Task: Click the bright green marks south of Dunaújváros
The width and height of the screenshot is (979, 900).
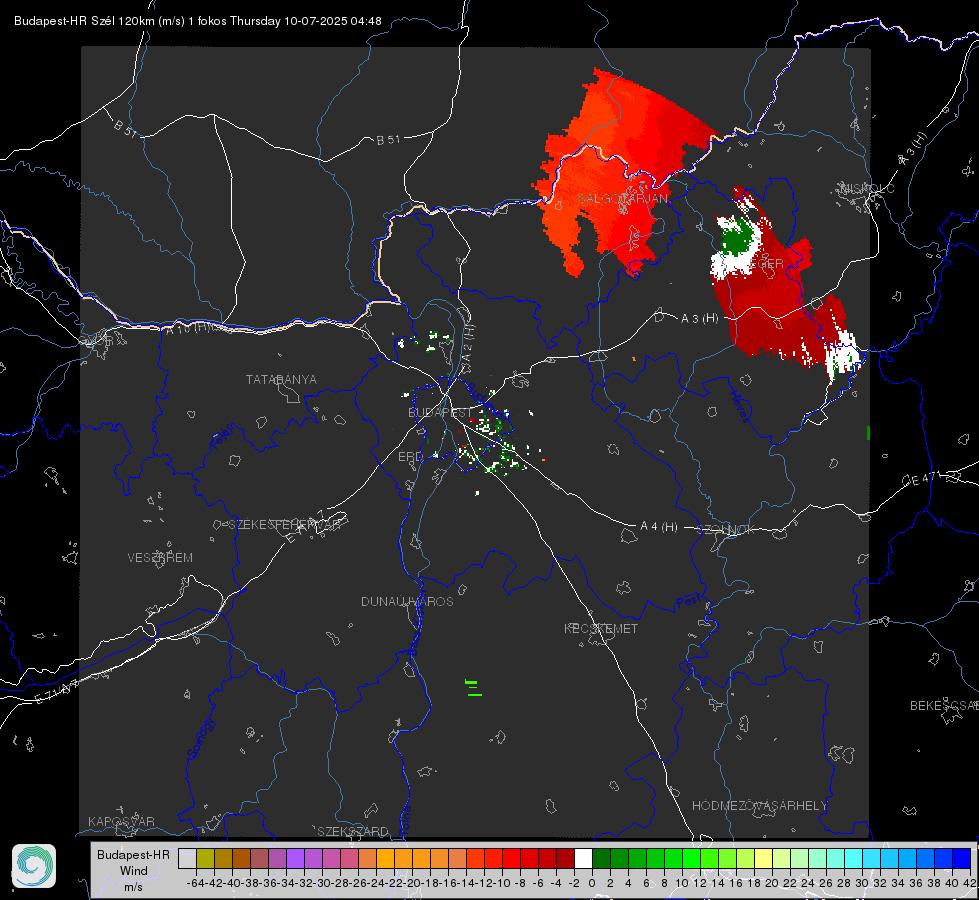Action: click(473, 688)
